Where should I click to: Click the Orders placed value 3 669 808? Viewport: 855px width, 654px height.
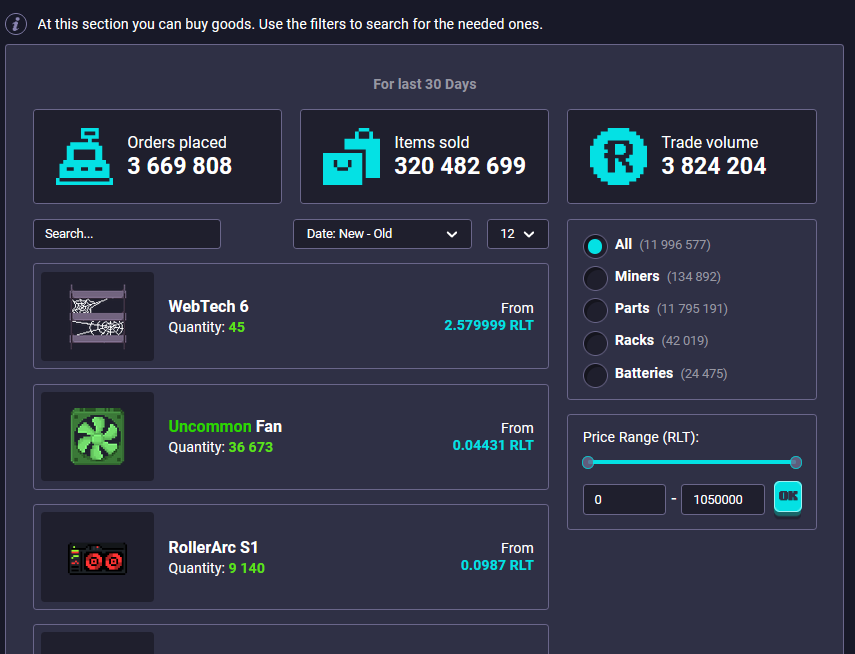click(x=179, y=166)
